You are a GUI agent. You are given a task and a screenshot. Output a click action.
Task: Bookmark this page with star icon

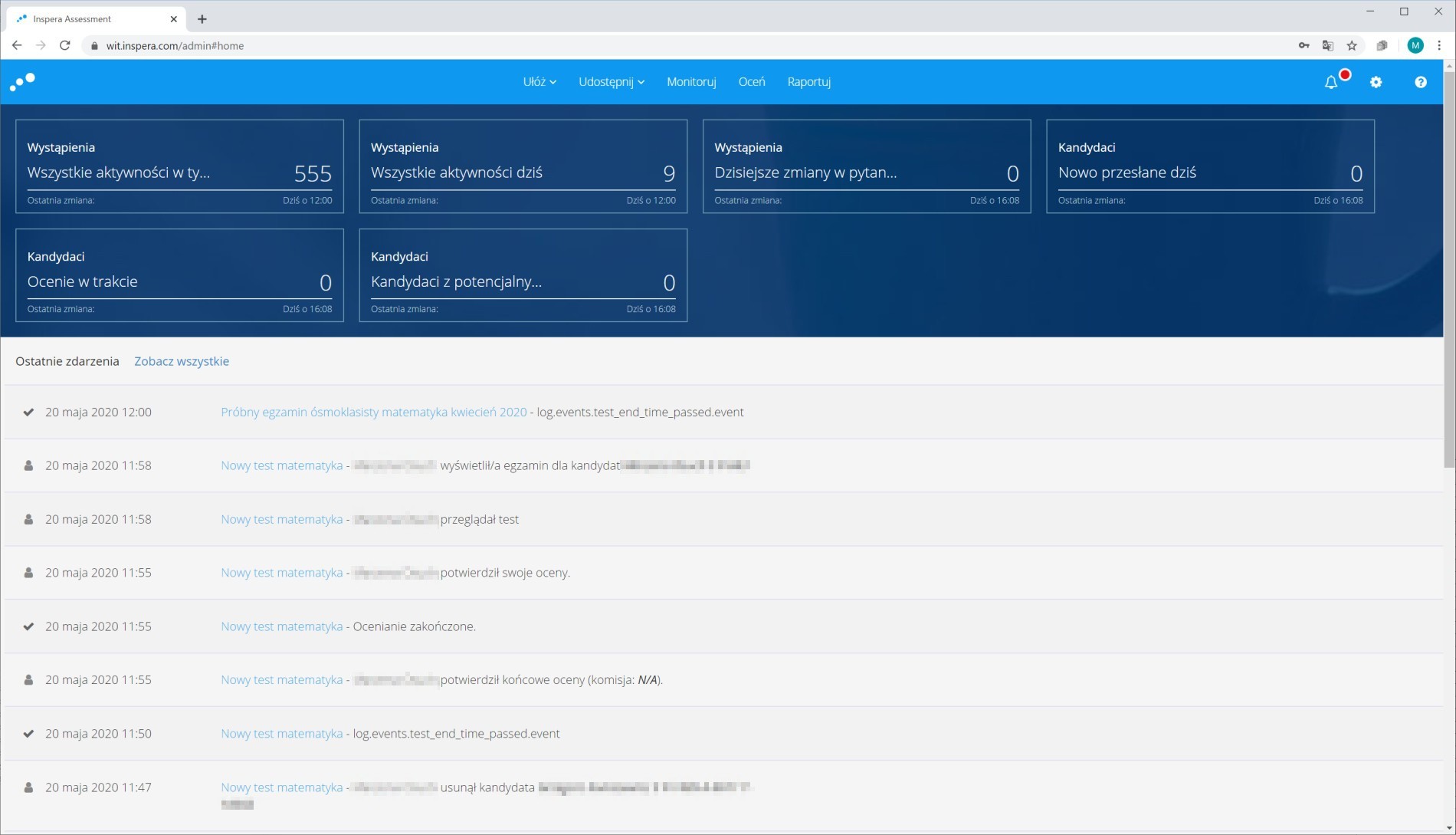[1352, 45]
